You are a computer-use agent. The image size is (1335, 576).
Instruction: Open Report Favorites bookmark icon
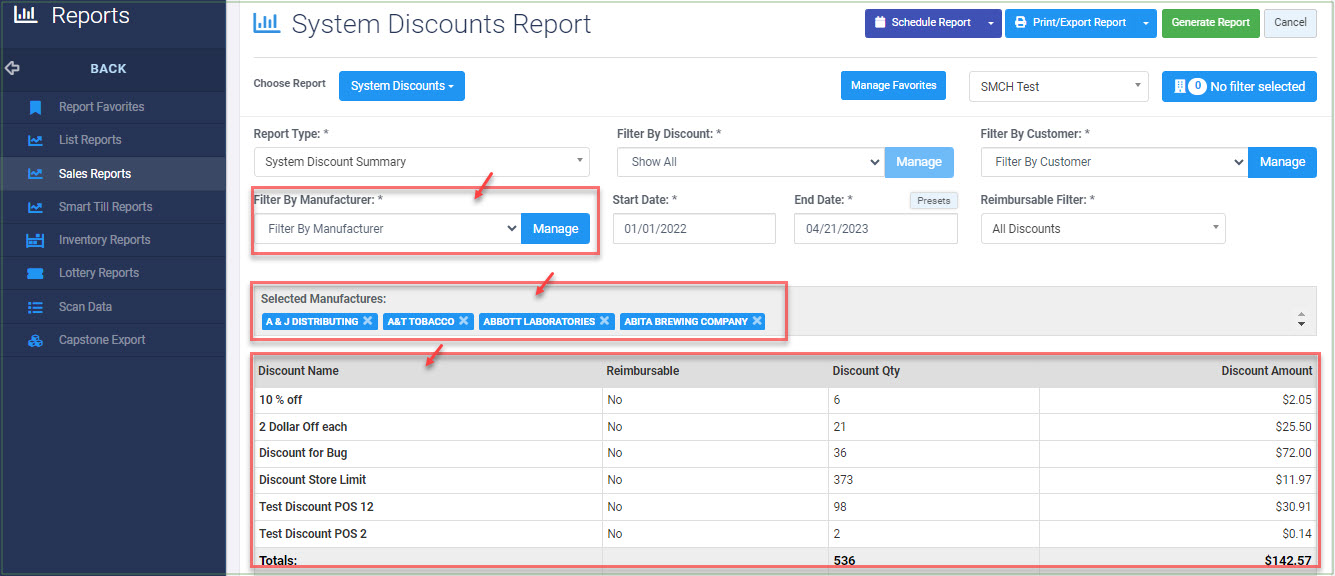[x=36, y=107]
